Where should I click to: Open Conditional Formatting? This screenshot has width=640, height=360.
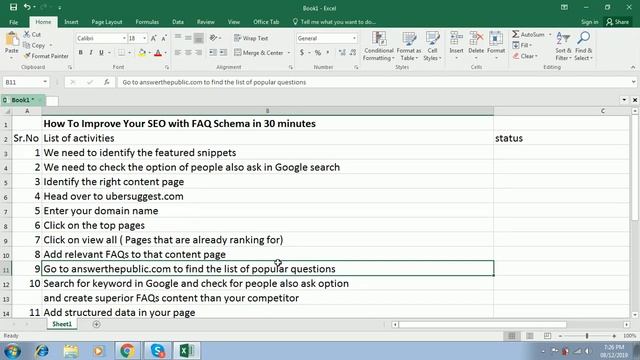coord(378,46)
